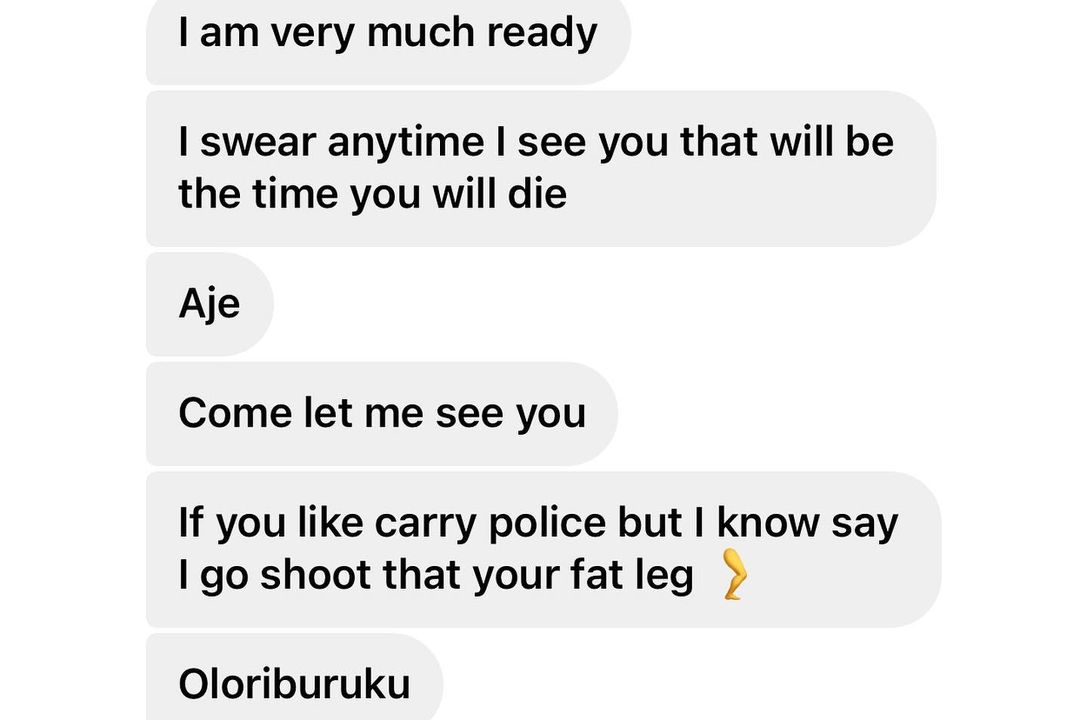Viewport: 1080px width, 720px height.
Task: Tap the phrase "the time" on the second line
Action: [258, 194]
